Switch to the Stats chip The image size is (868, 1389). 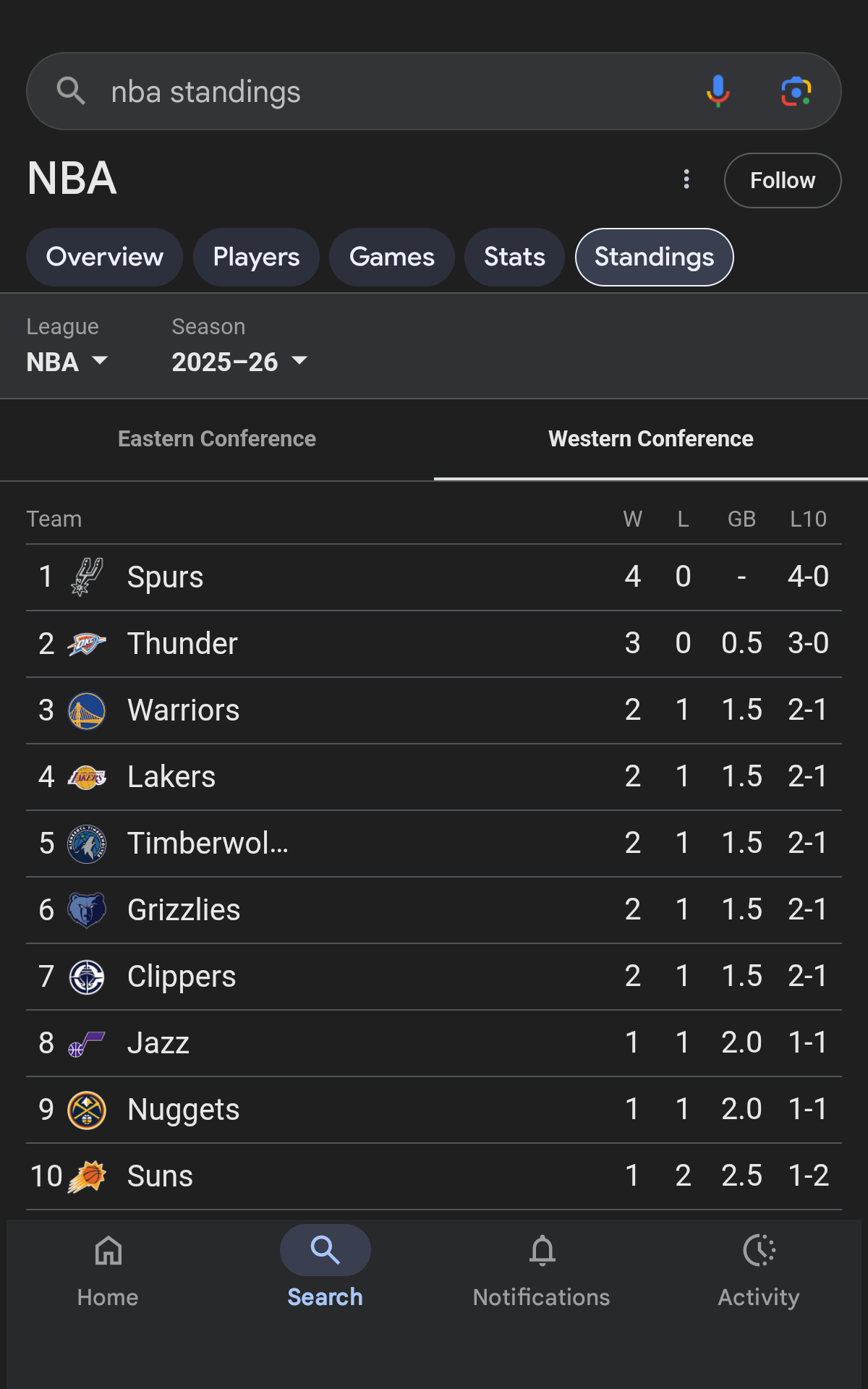point(514,257)
